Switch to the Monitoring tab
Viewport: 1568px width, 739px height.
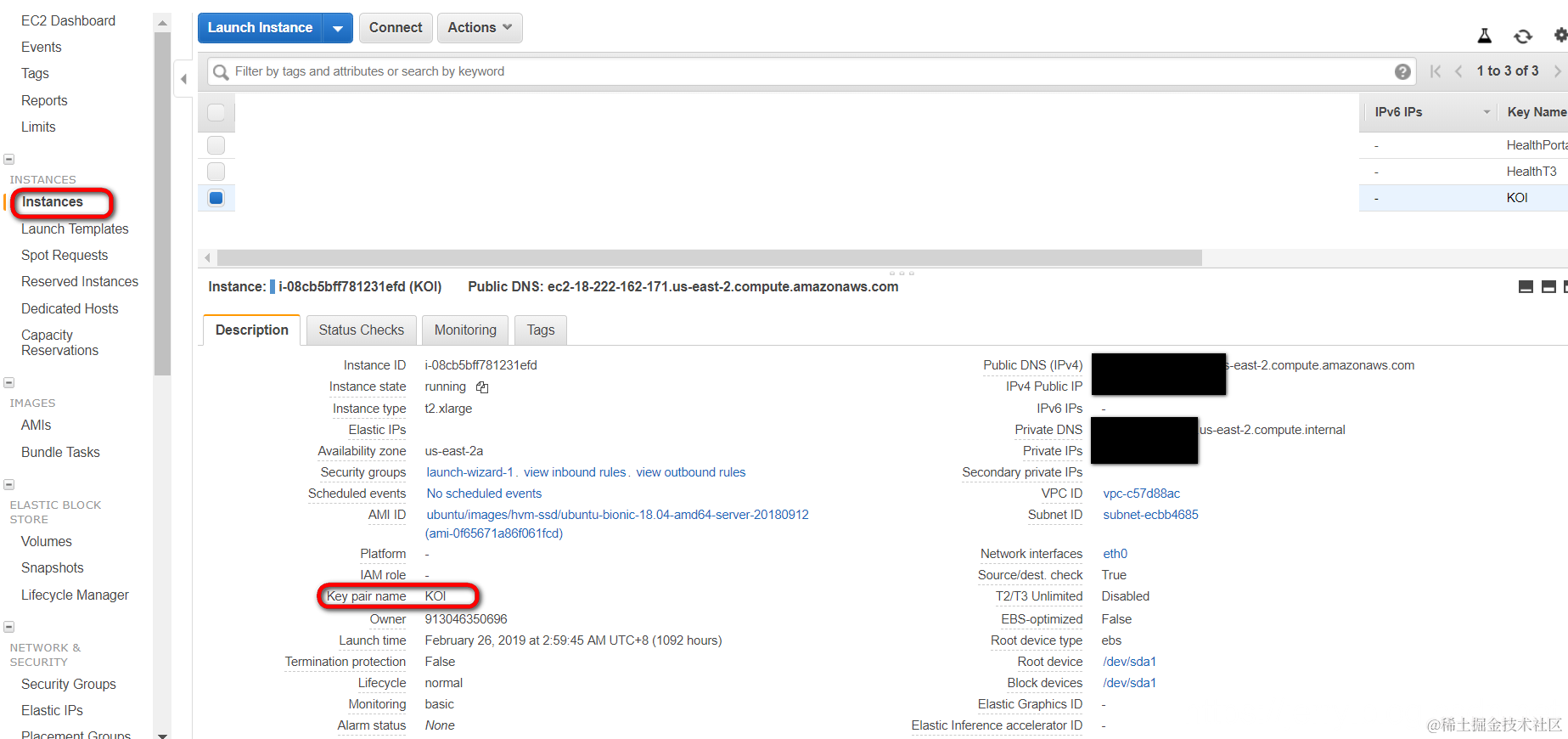[465, 330]
